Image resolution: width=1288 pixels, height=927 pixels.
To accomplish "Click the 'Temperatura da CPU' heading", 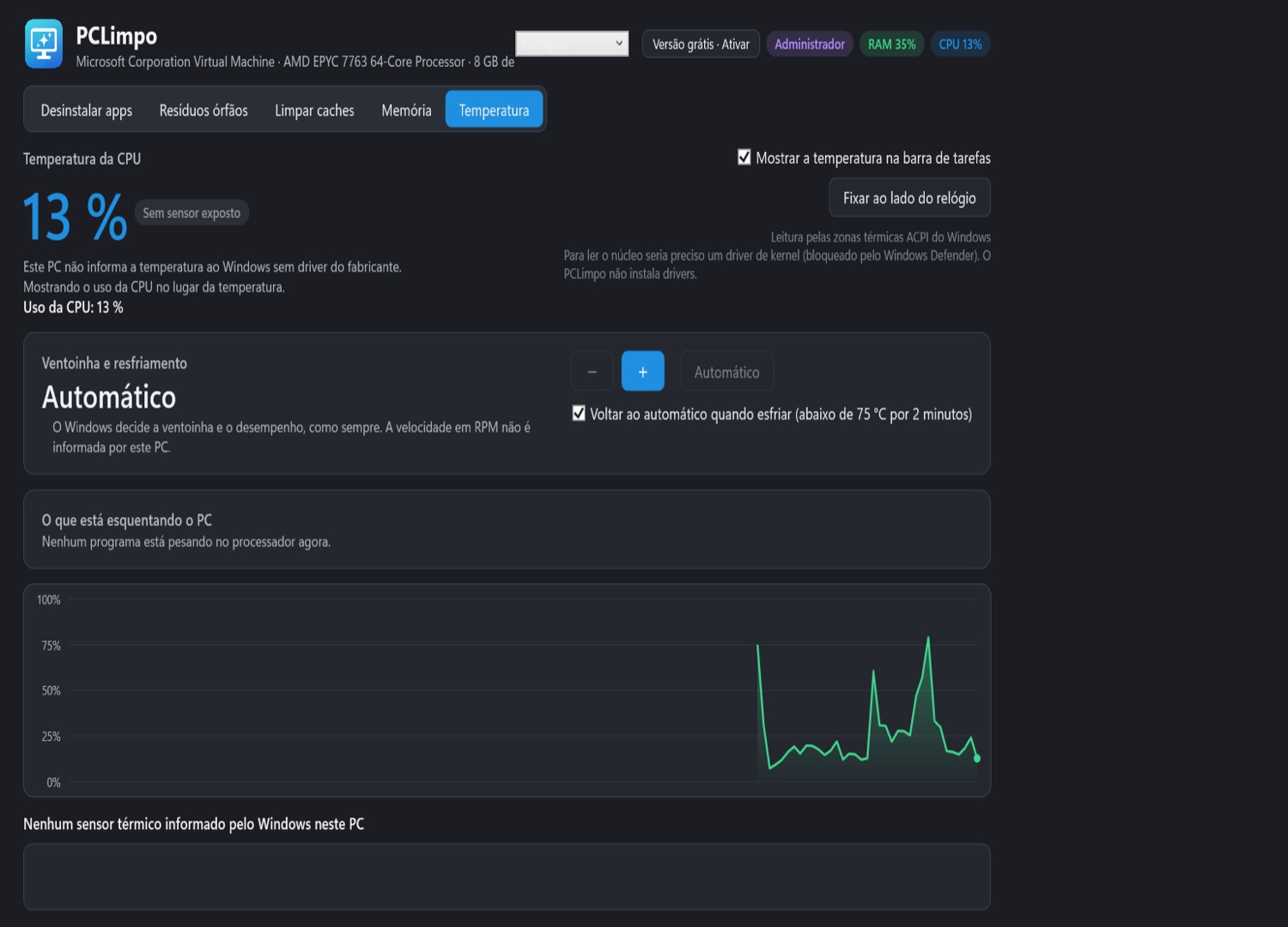I will [82, 159].
